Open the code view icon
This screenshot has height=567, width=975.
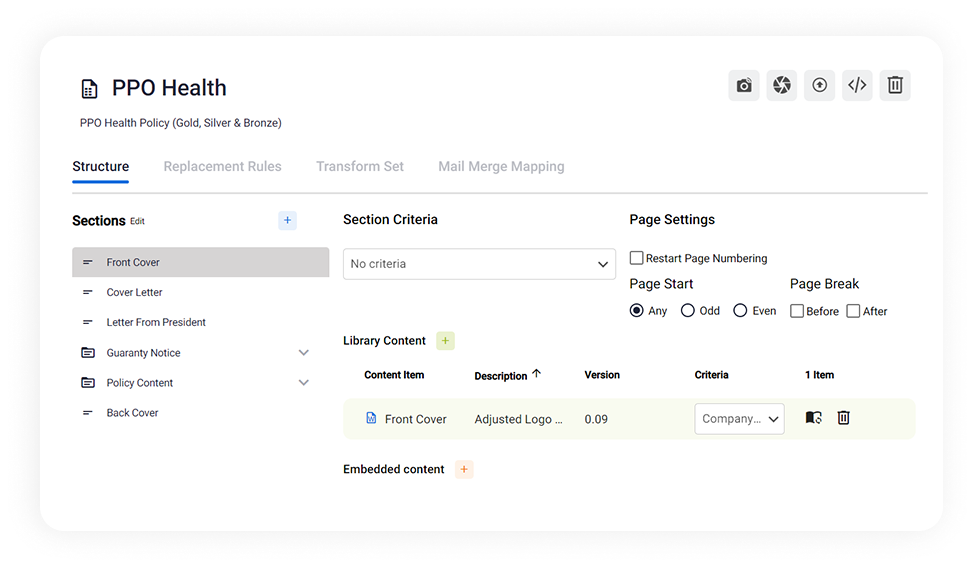tap(857, 86)
